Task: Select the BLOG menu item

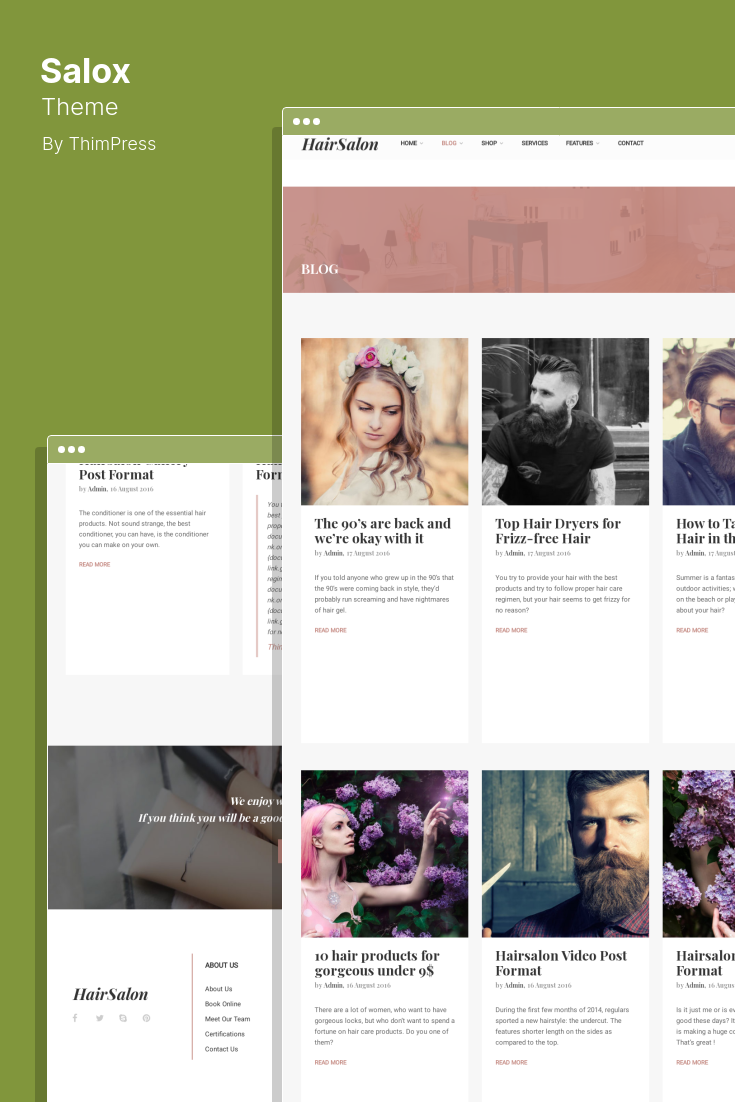Action: tap(449, 143)
